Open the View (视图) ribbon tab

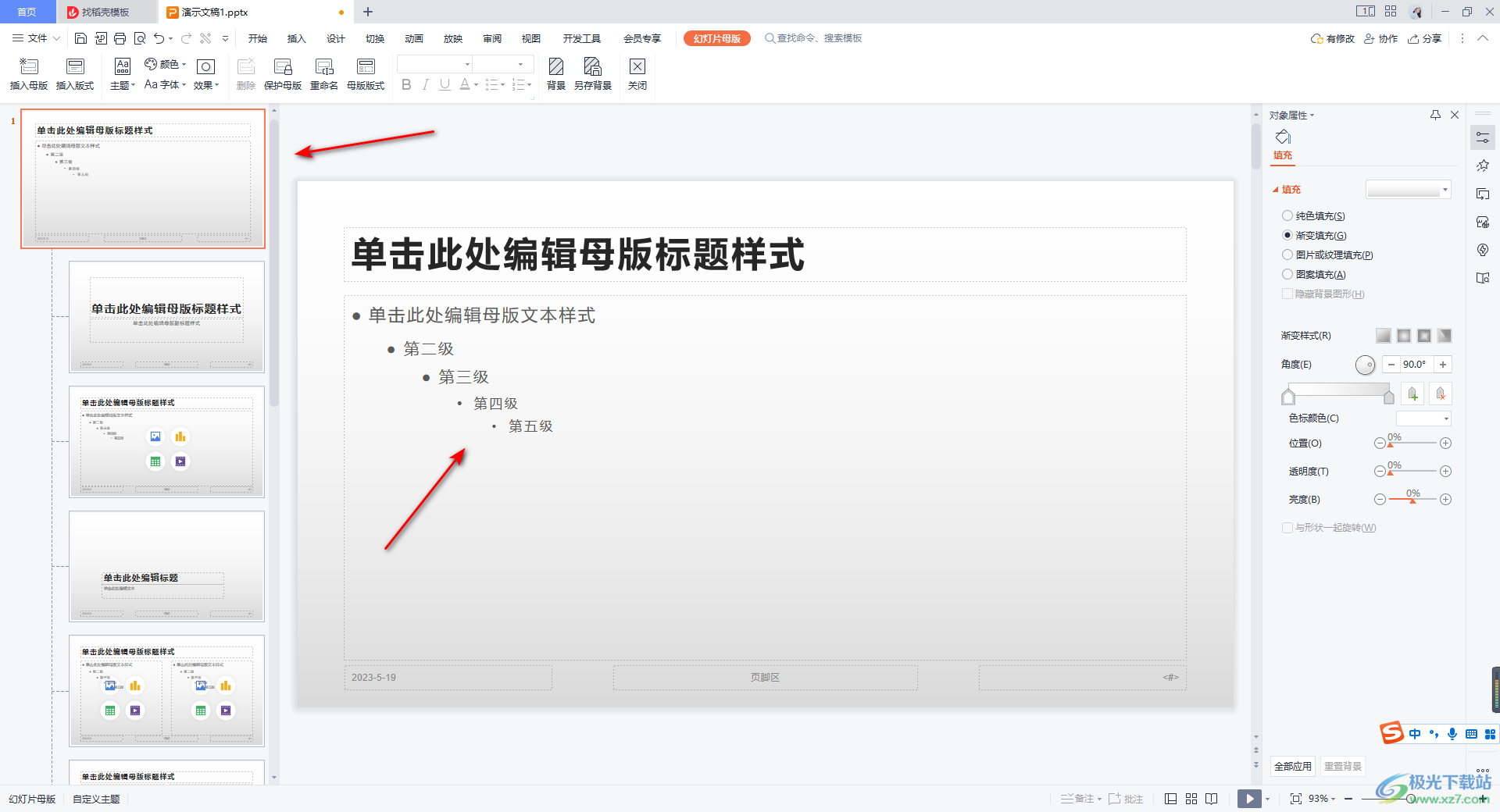pyautogui.click(x=531, y=38)
